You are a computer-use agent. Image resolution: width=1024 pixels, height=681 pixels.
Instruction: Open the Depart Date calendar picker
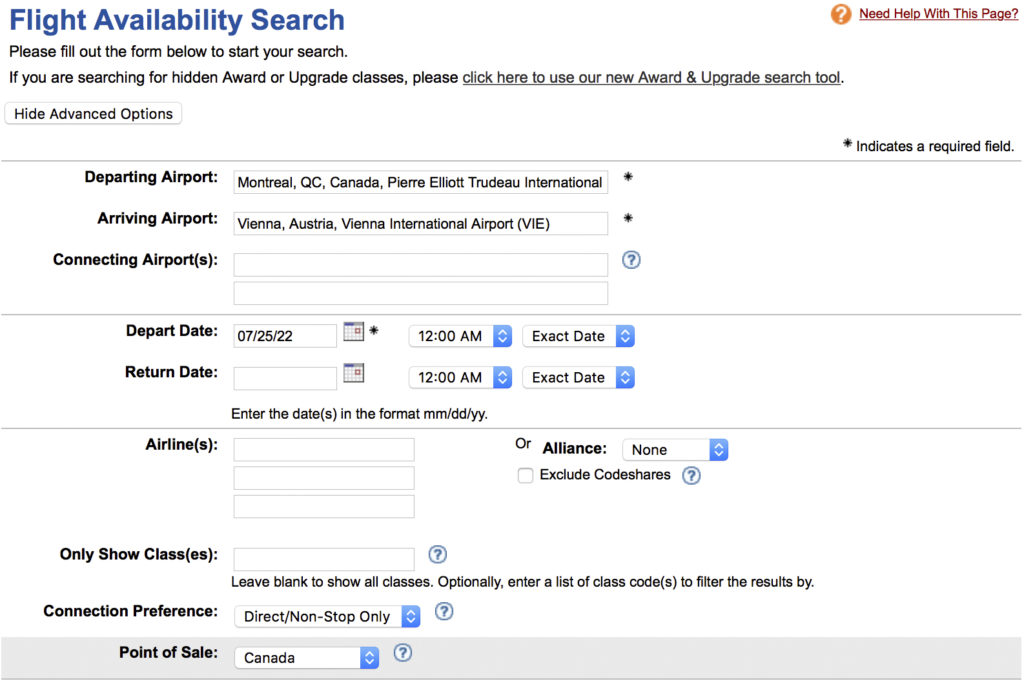353,332
